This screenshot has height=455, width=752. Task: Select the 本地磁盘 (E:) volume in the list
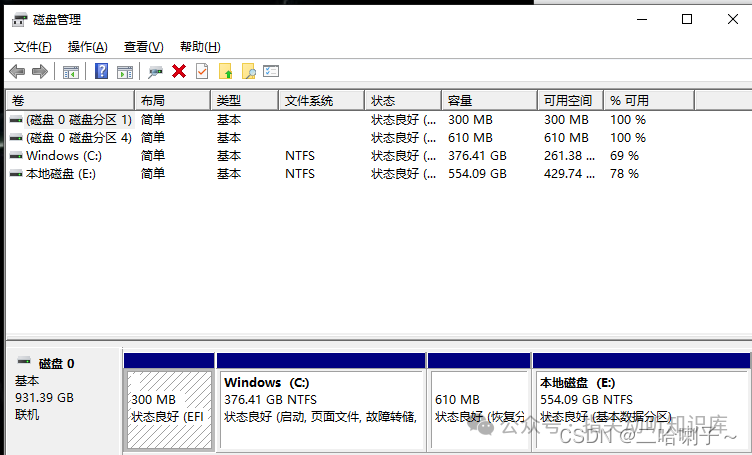(61, 174)
